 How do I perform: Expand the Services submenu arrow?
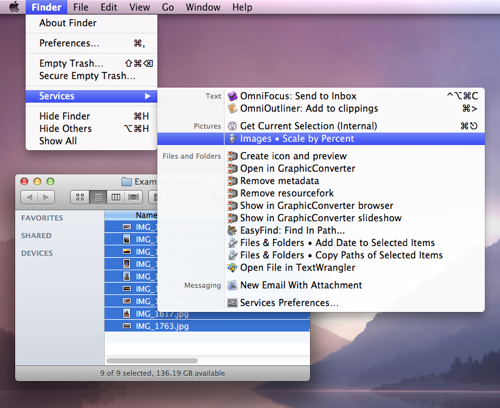tap(147, 96)
